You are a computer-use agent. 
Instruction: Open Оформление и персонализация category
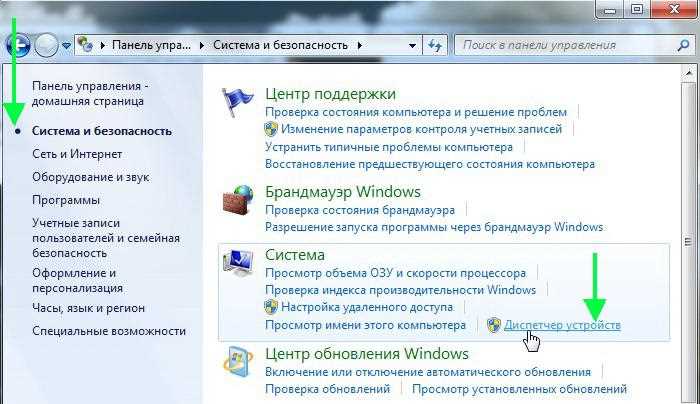77,280
